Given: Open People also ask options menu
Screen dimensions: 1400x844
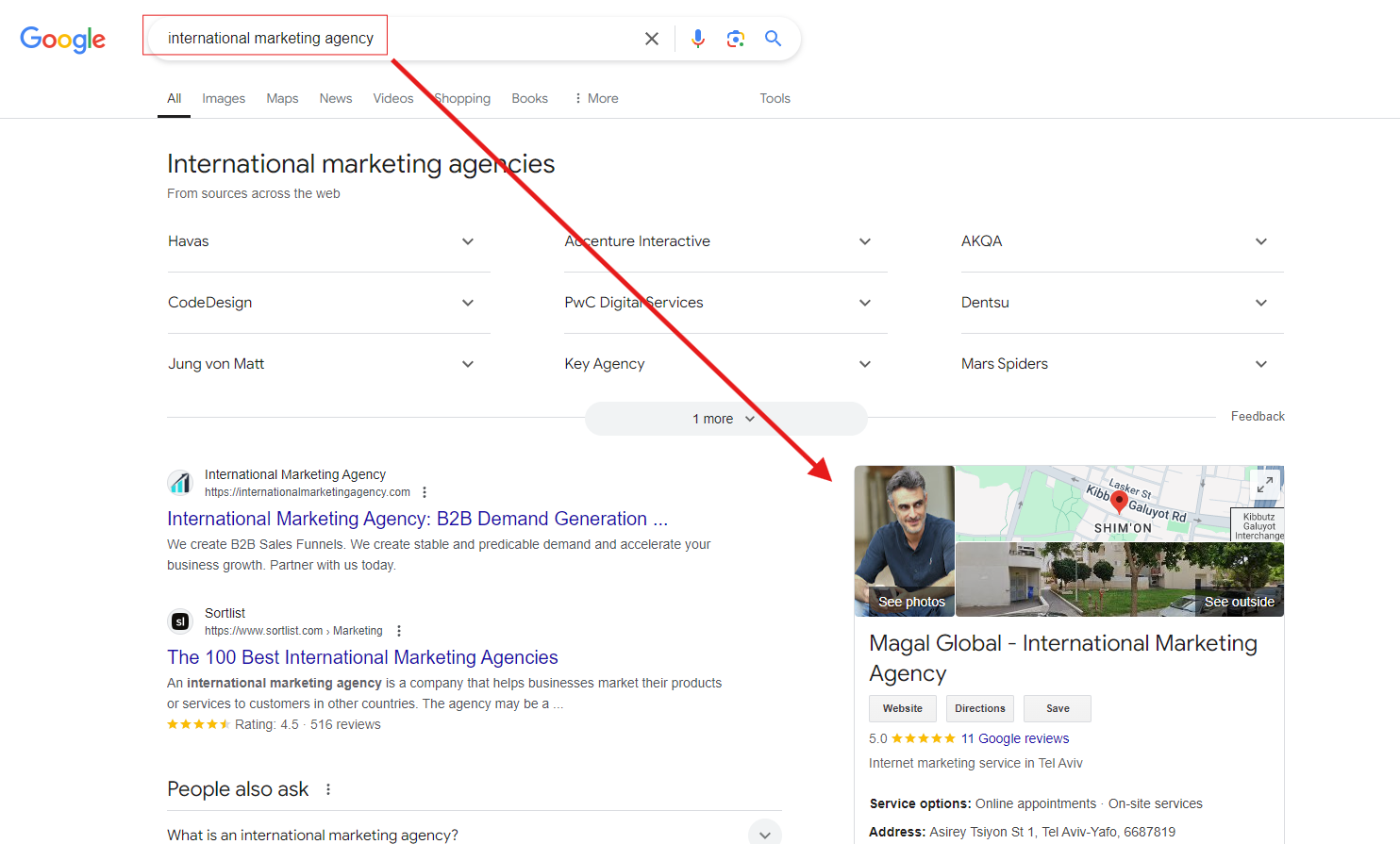Looking at the screenshot, I should [x=328, y=789].
